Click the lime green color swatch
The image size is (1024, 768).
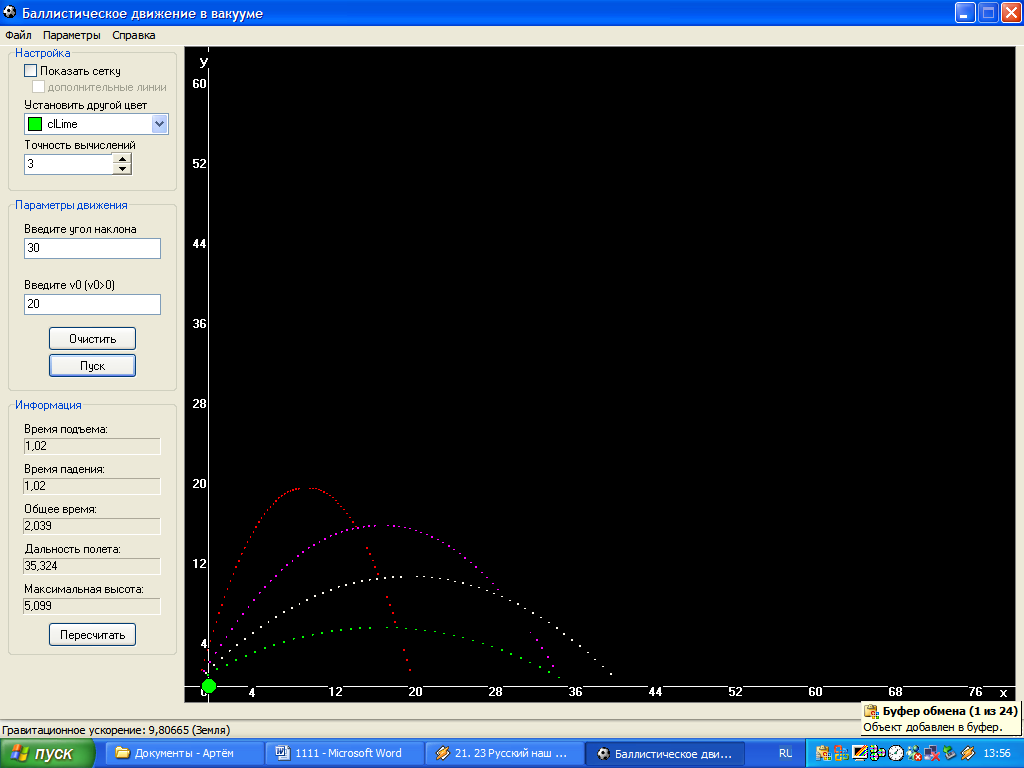pos(35,124)
